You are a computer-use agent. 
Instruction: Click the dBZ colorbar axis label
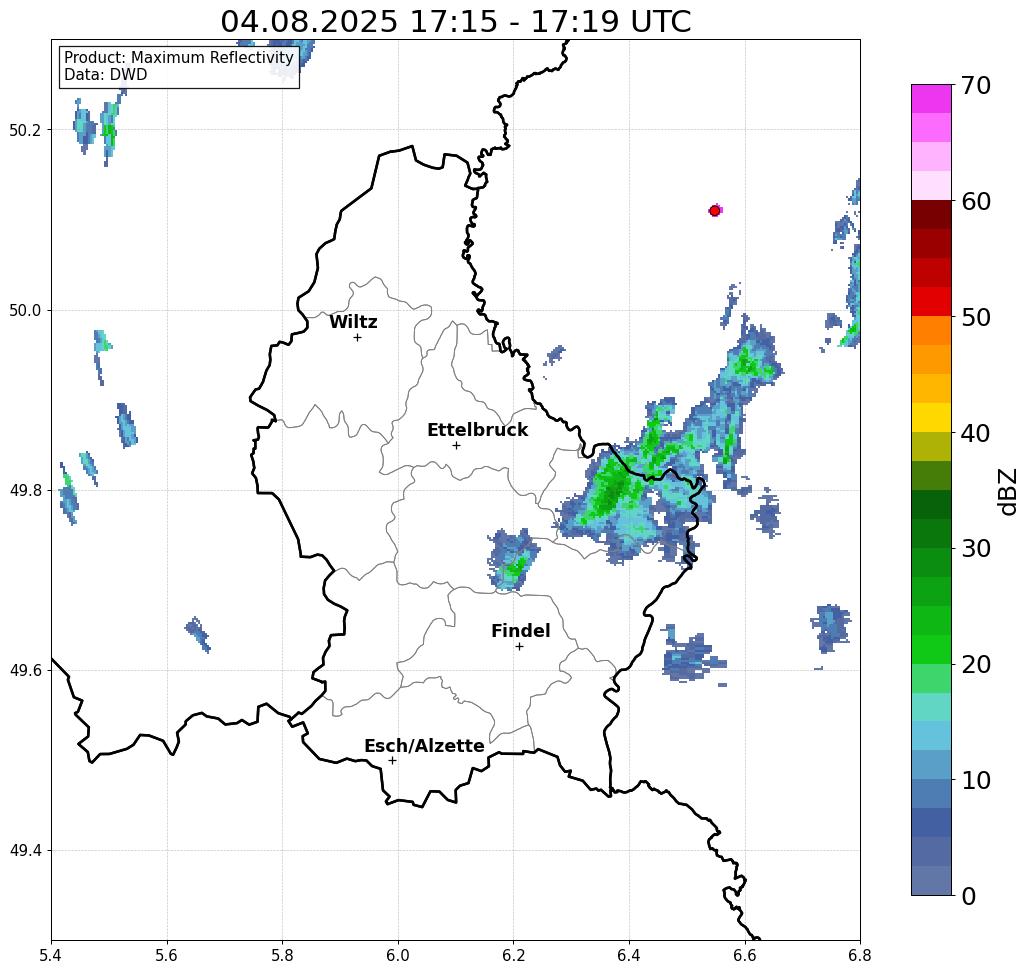[x=1007, y=491]
